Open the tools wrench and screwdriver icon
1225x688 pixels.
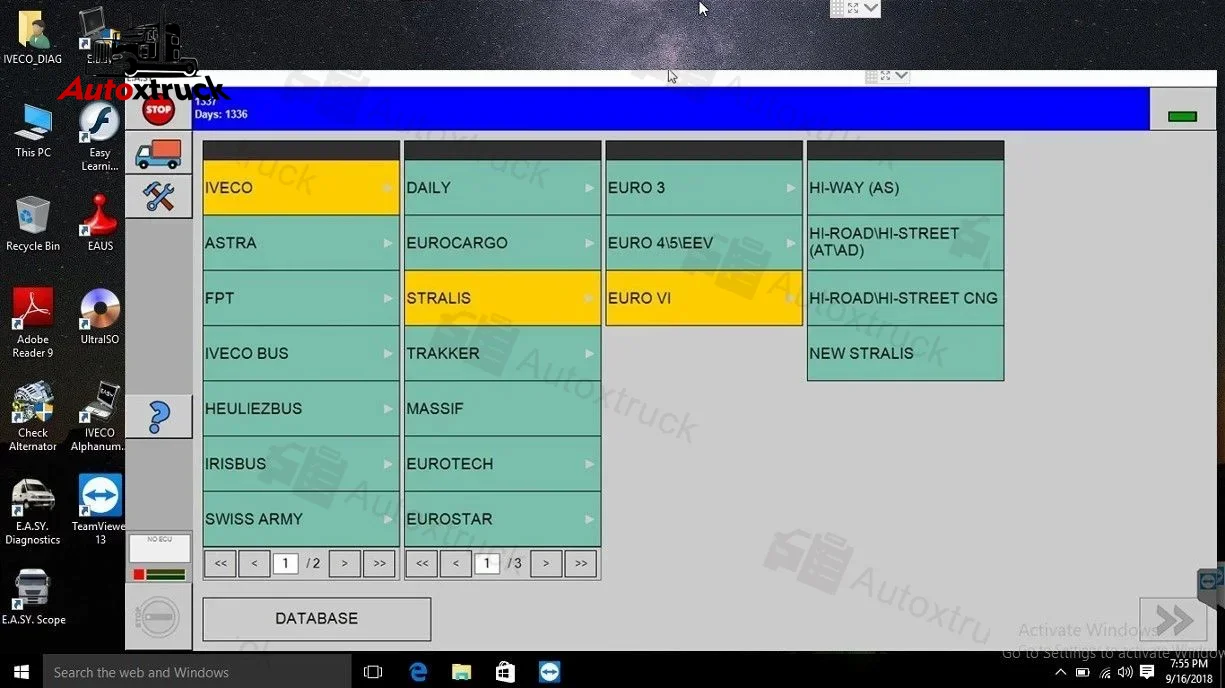(158, 196)
